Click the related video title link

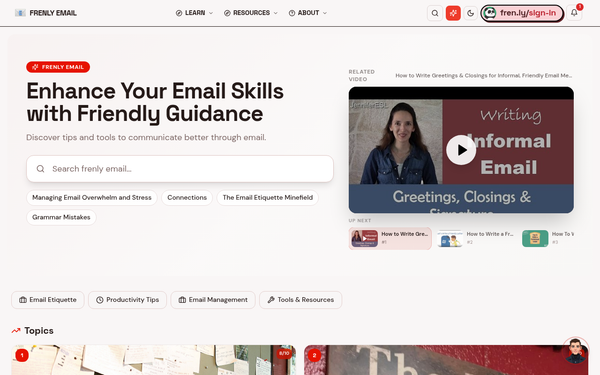point(484,76)
